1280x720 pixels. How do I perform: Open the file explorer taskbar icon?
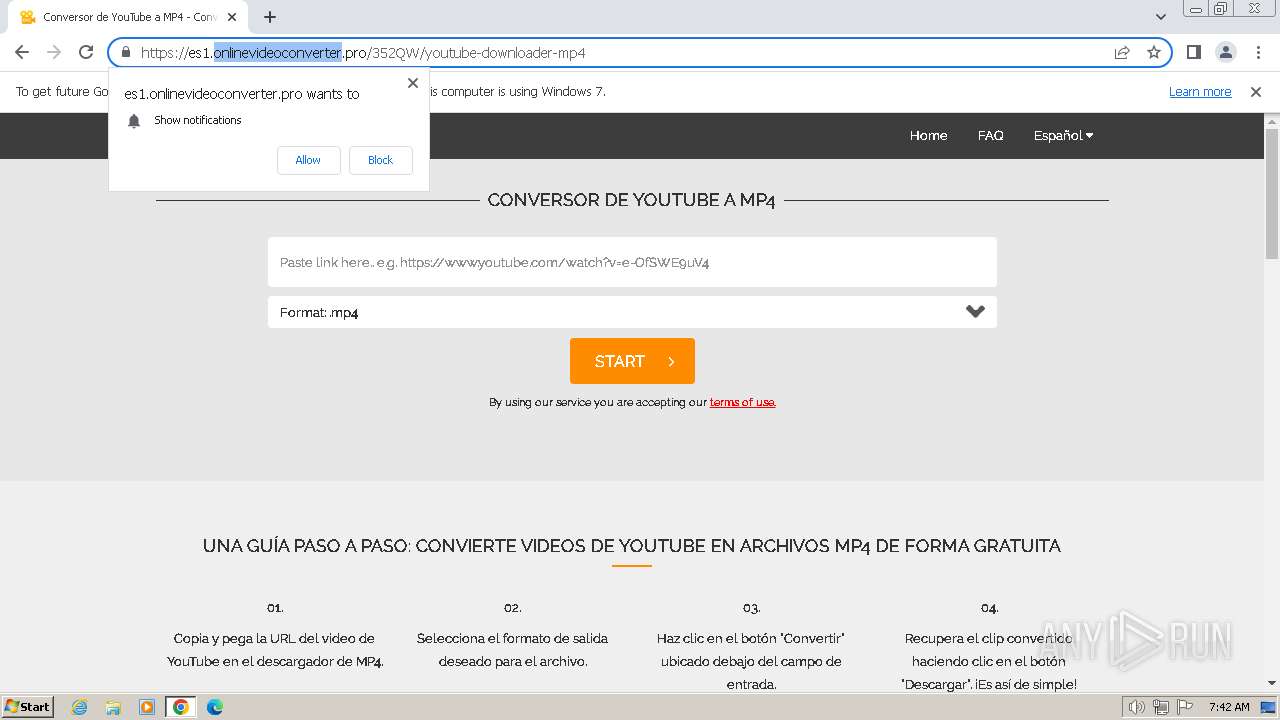[x=113, y=707]
